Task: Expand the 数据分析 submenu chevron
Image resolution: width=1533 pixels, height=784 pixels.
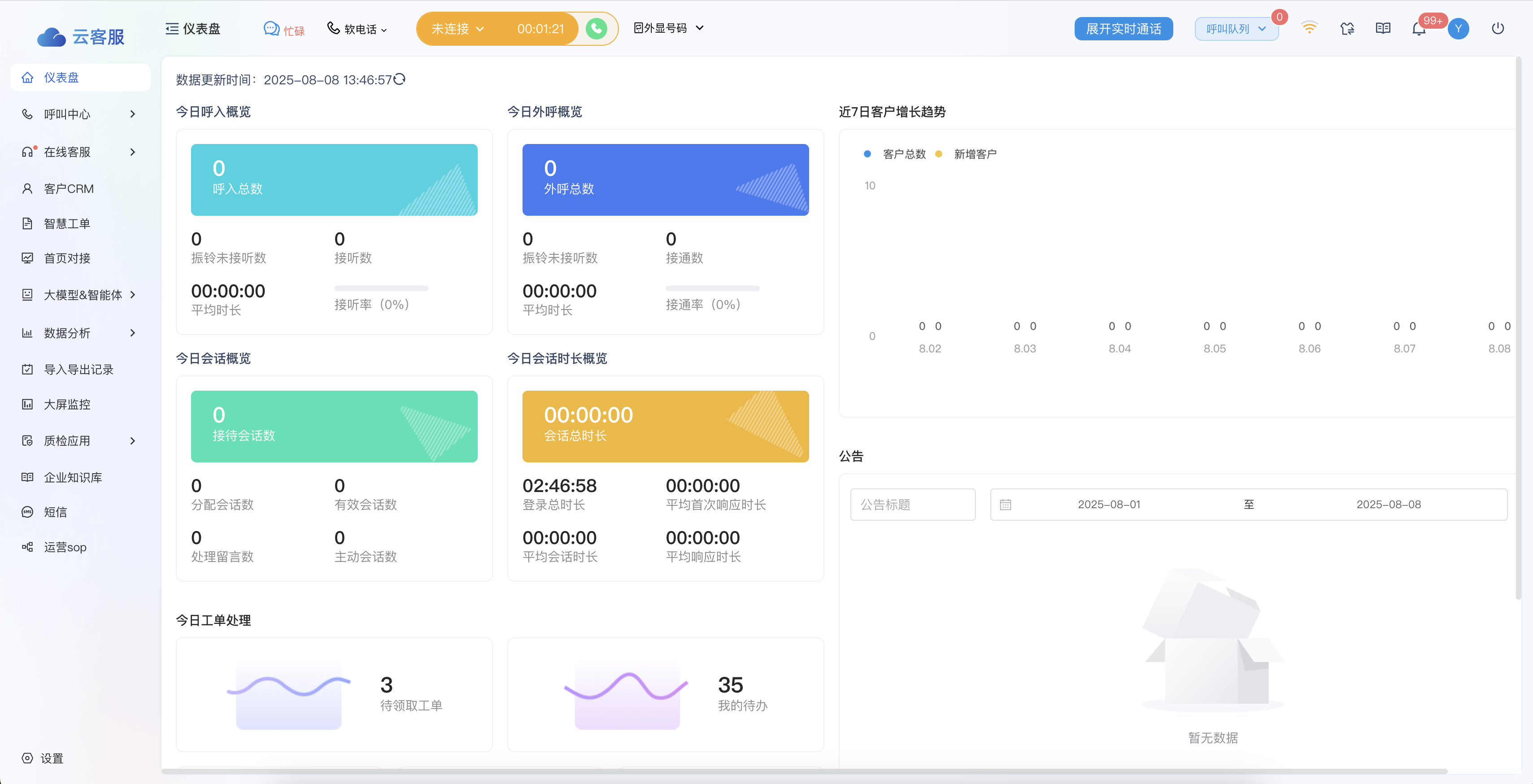Action: tap(133, 333)
